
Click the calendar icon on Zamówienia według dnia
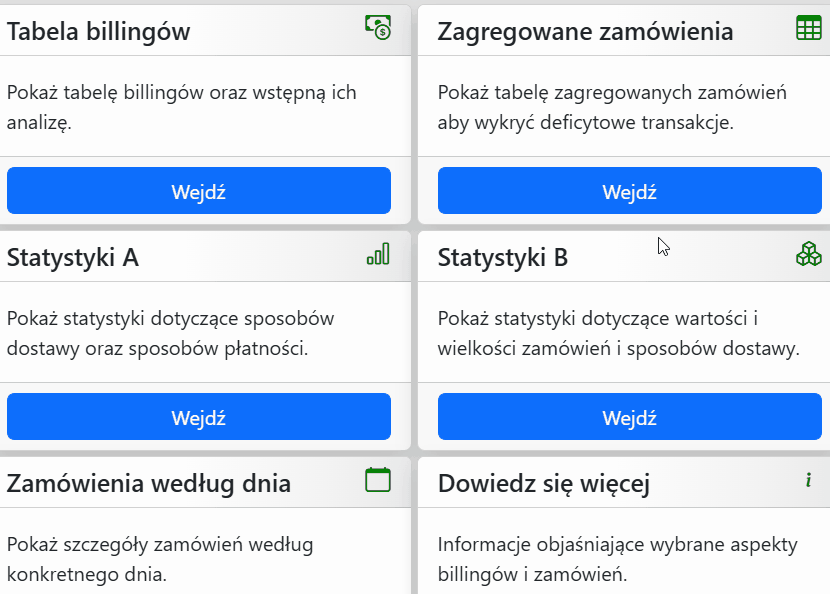tap(378, 480)
